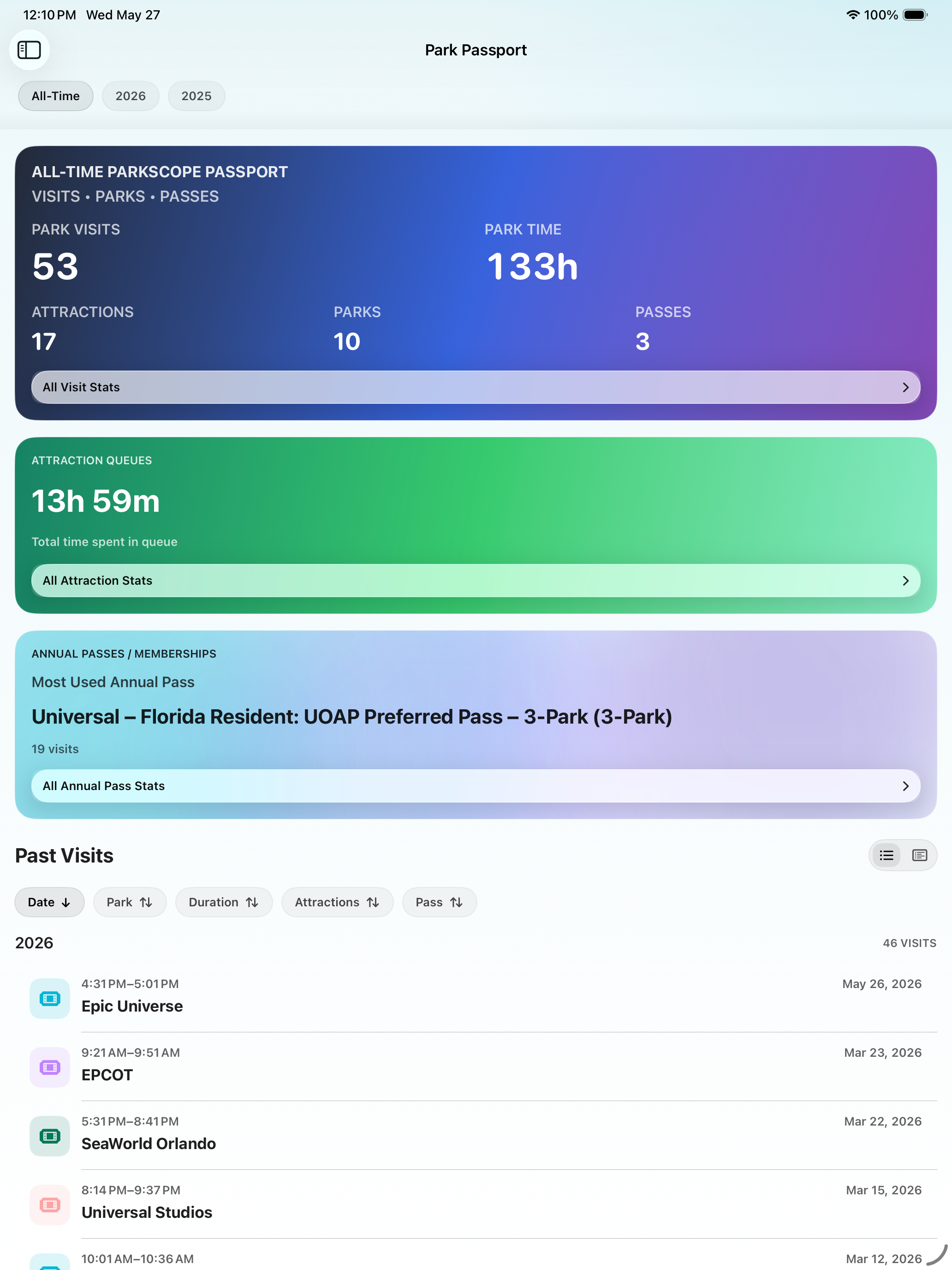
Task: Tap chevron on All Annual Pass Stats row
Action: (905, 786)
